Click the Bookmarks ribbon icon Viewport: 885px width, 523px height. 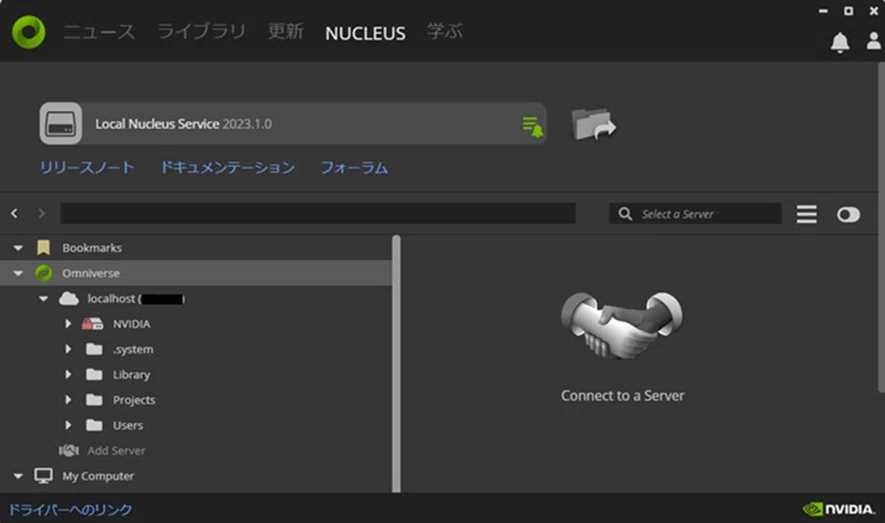coord(43,247)
